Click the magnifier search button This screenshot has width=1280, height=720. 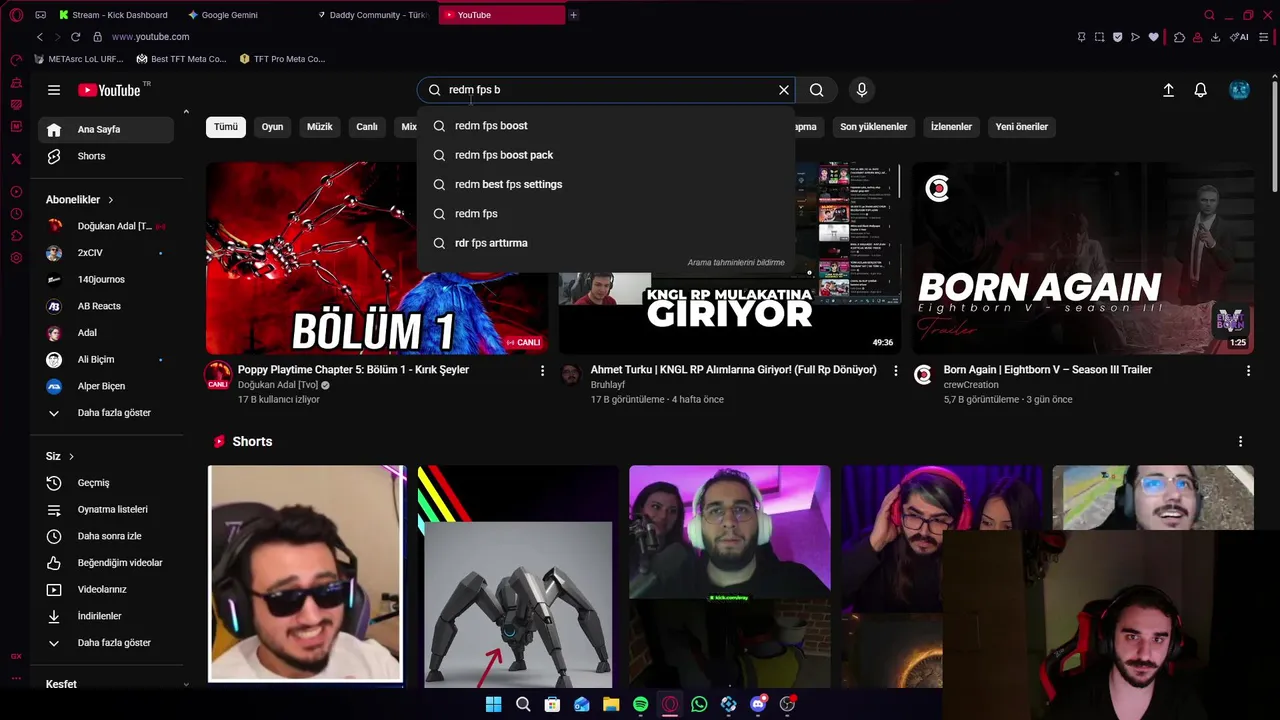(x=817, y=90)
